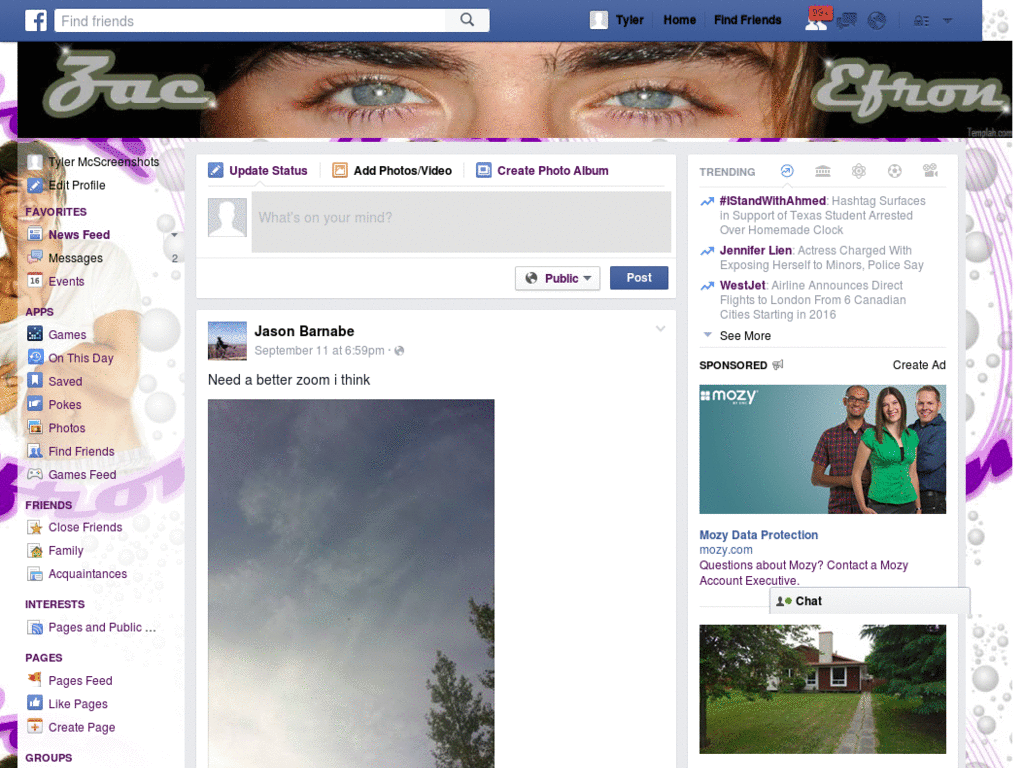
Task: Click the What's on your mind box
Action: [461, 222]
